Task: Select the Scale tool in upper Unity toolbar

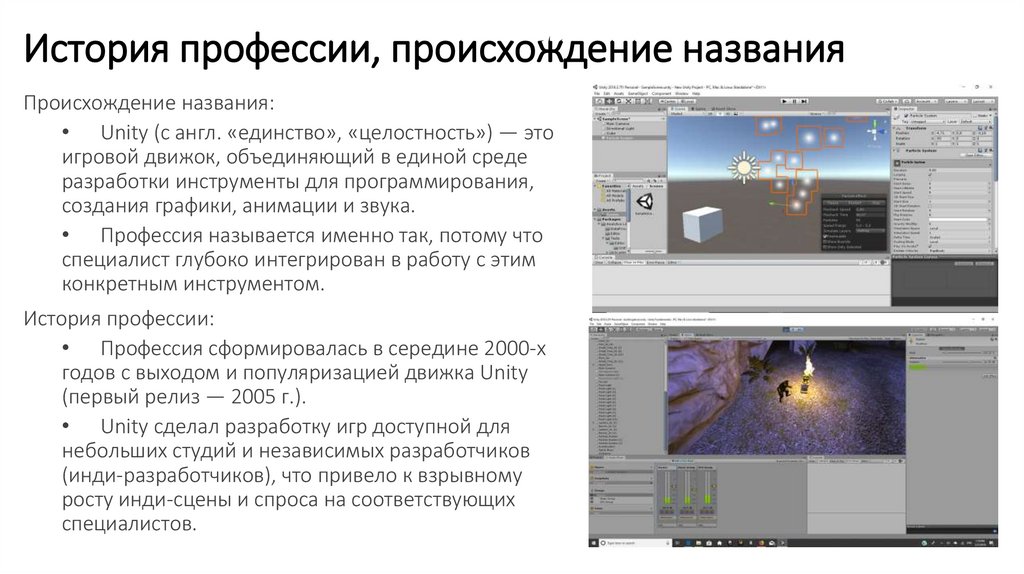Action: click(x=628, y=101)
